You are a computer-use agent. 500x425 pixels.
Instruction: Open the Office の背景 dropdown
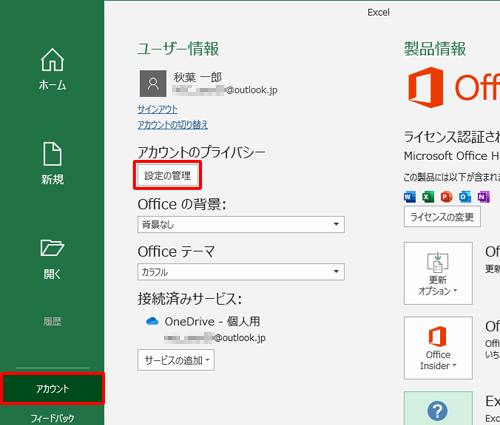pos(241,224)
